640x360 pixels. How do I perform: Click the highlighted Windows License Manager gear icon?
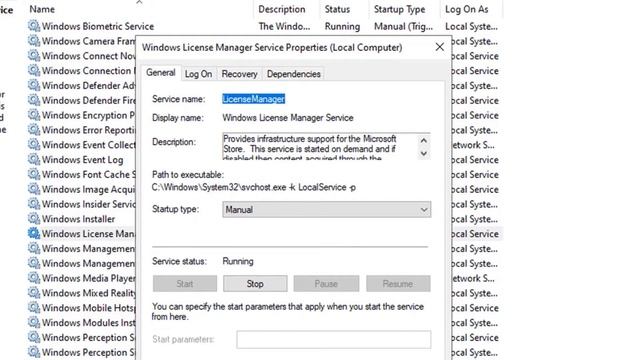tap(34, 233)
